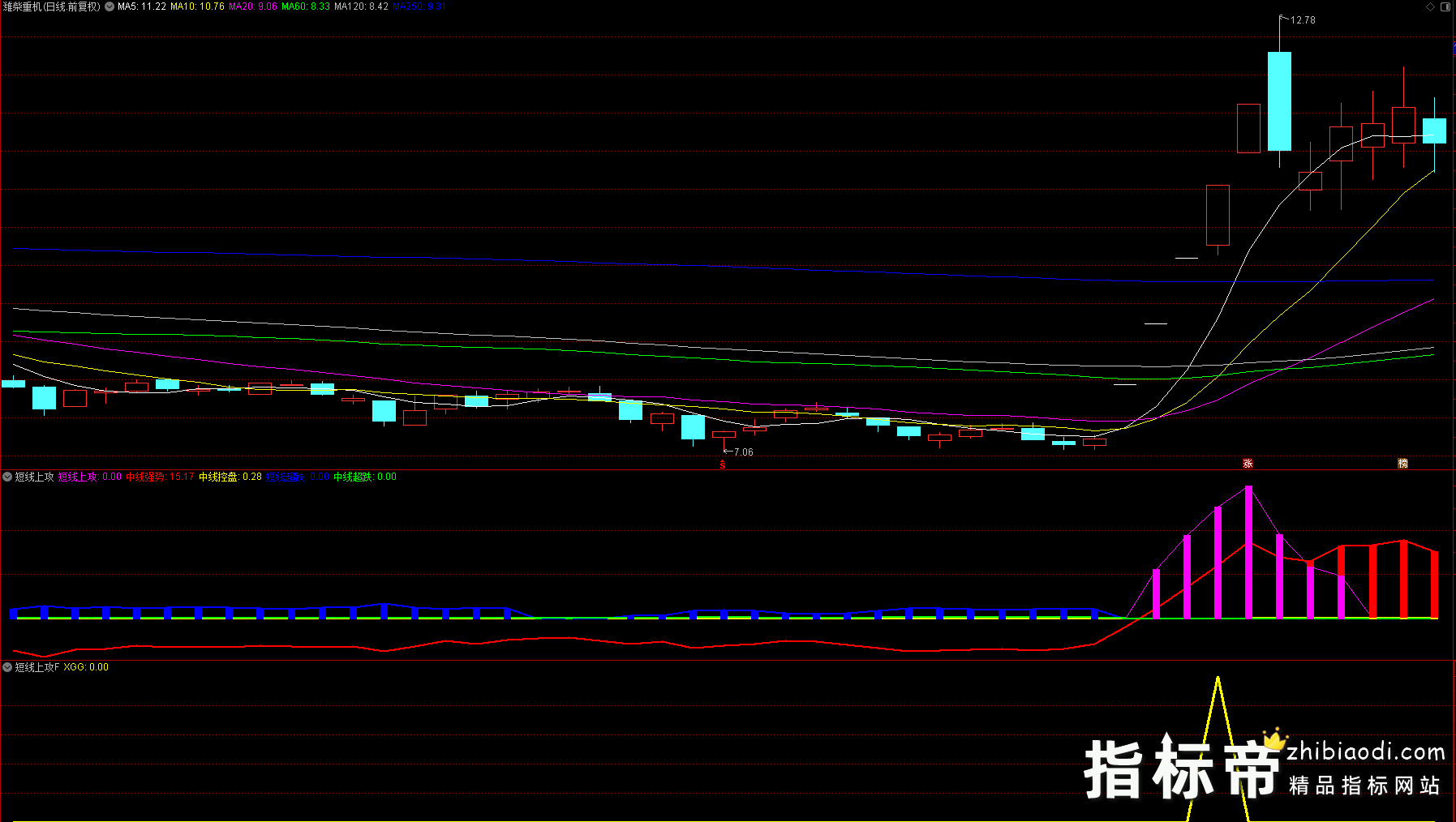Click the red S marker below candles
1456x822 pixels.
pos(723,465)
